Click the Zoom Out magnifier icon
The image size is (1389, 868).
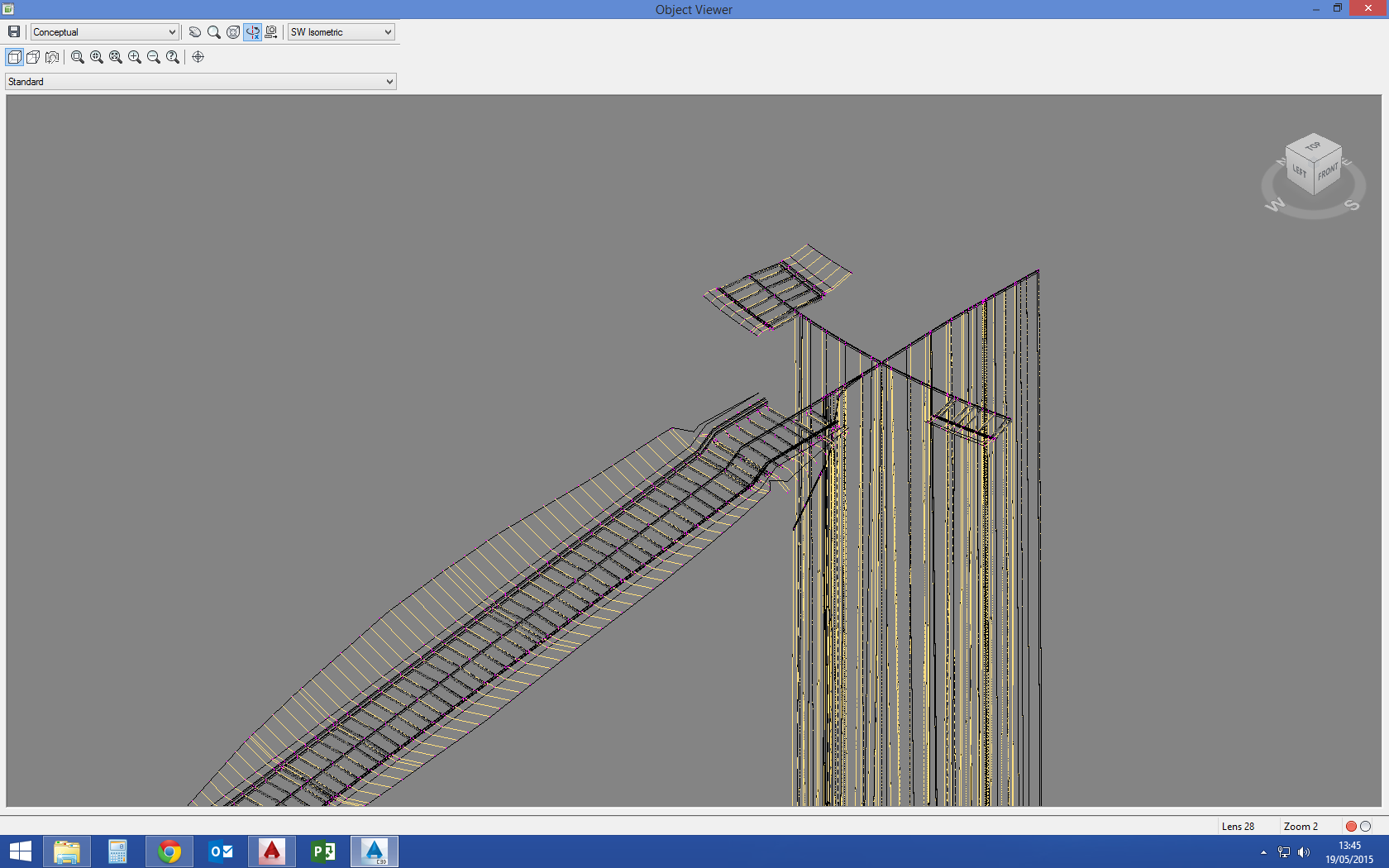(153, 57)
